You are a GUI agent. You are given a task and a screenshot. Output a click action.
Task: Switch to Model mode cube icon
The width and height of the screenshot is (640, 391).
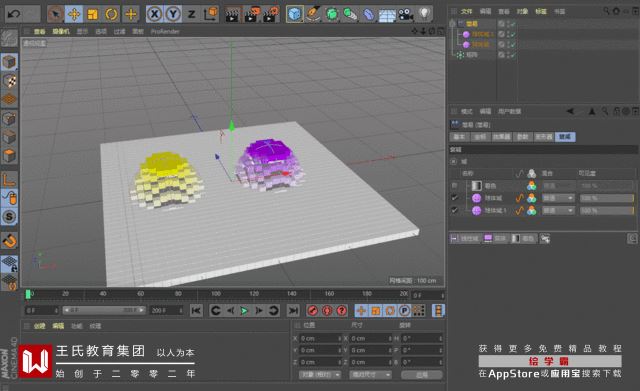[9, 62]
